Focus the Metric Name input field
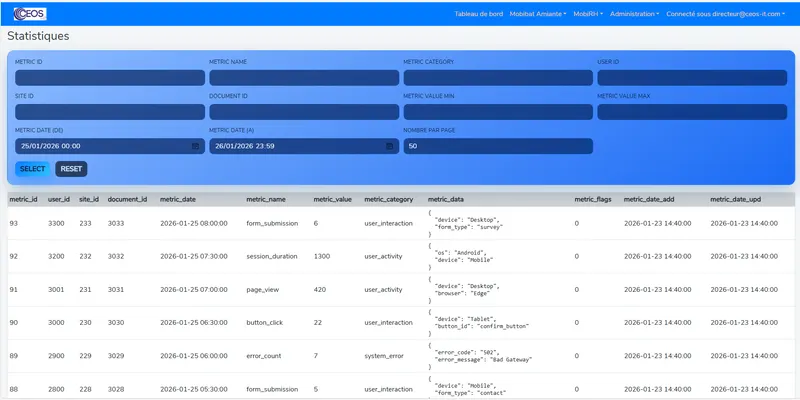 304,78
